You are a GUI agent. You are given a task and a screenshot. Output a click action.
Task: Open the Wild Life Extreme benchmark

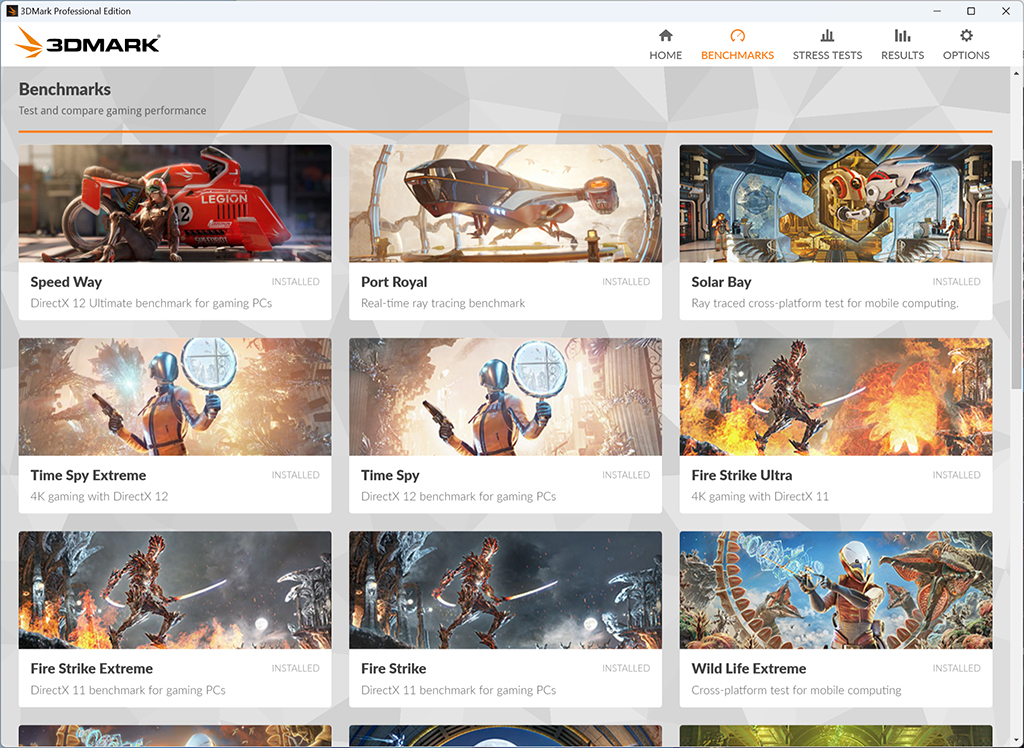coord(836,619)
